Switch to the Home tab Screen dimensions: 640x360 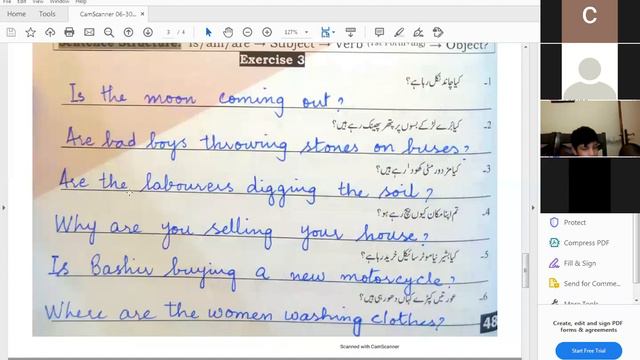coord(17,14)
